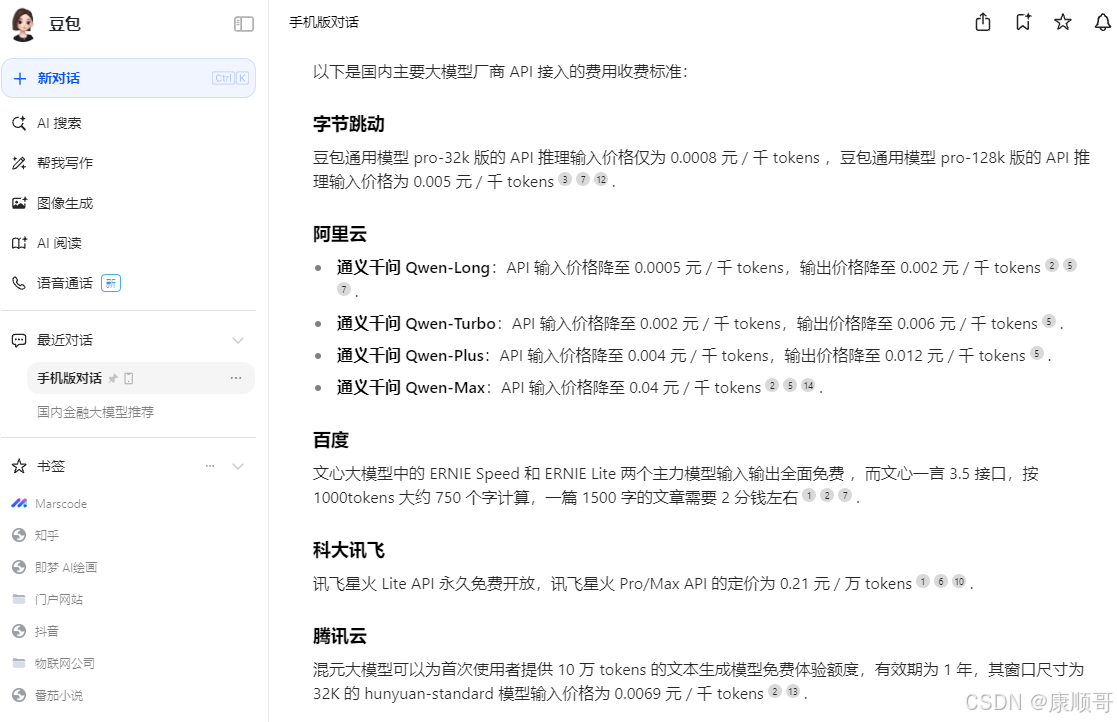Collapse the 书签 section chevron
Viewport: 1117px width, 722px height.
point(238,466)
